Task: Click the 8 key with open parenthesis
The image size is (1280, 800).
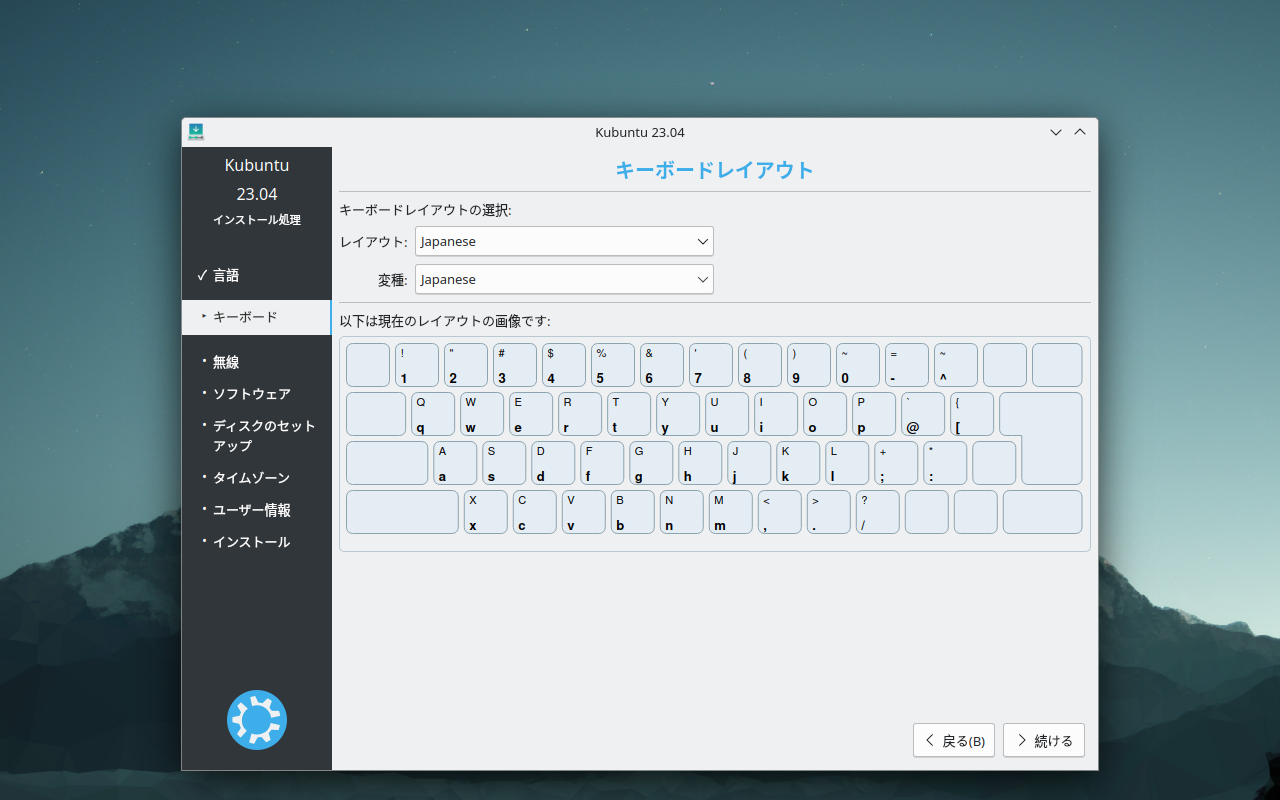Action: pos(760,365)
